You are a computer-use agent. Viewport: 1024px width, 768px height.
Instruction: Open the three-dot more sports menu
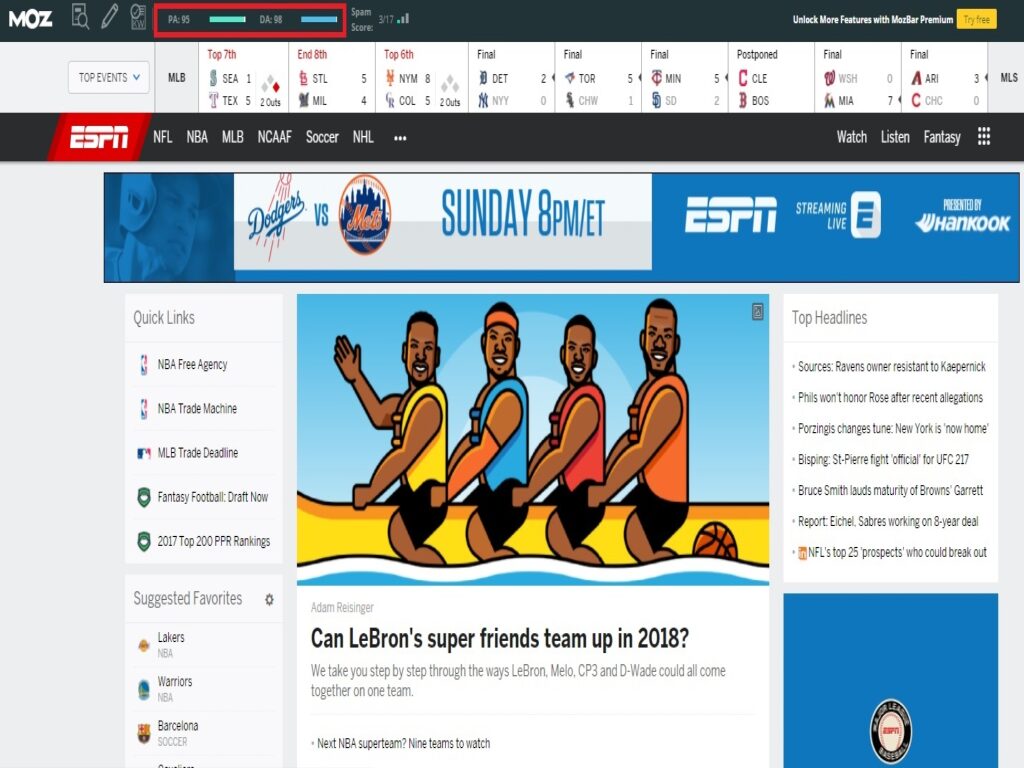coord(400,138)
